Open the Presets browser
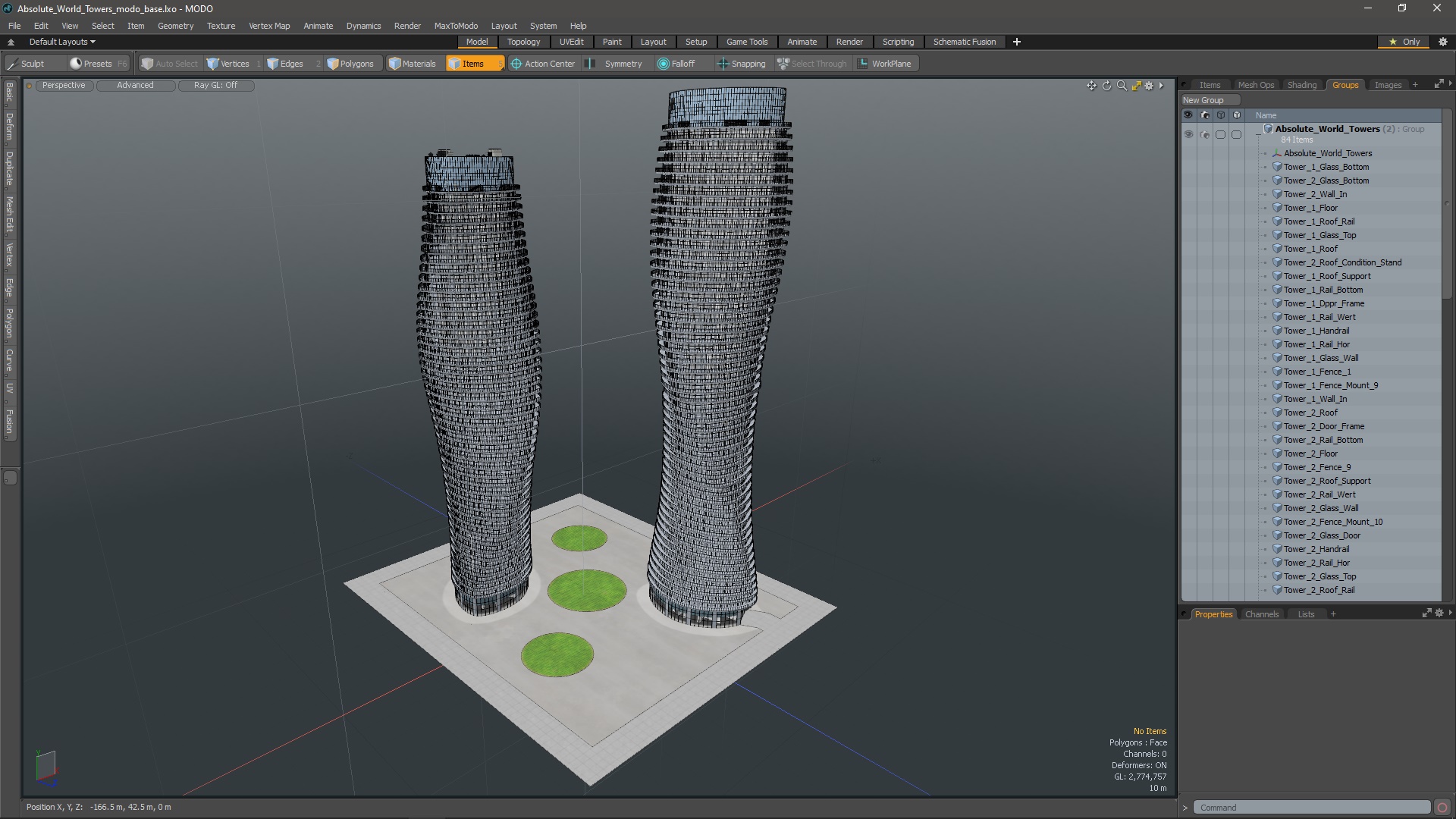Screen dimensions: 1456x819 [x=98, y=64]
